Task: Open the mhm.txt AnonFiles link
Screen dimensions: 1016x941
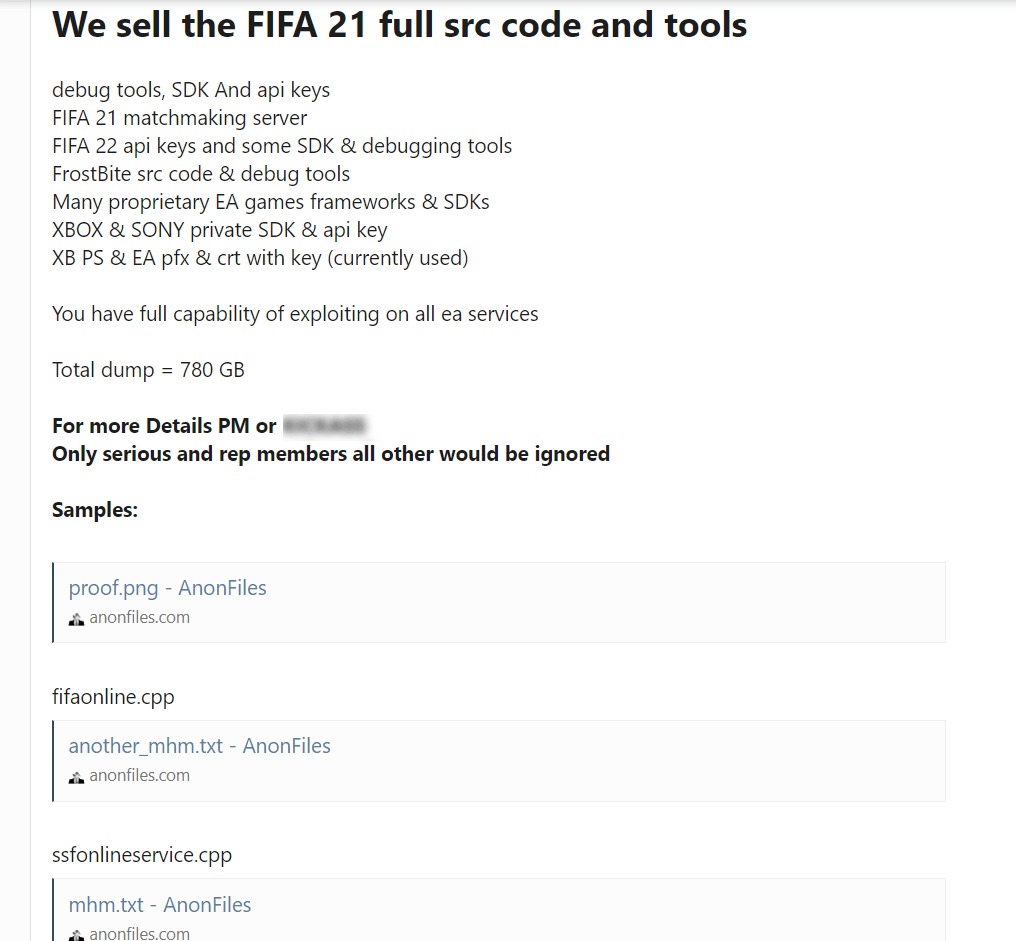Action: 160,904
